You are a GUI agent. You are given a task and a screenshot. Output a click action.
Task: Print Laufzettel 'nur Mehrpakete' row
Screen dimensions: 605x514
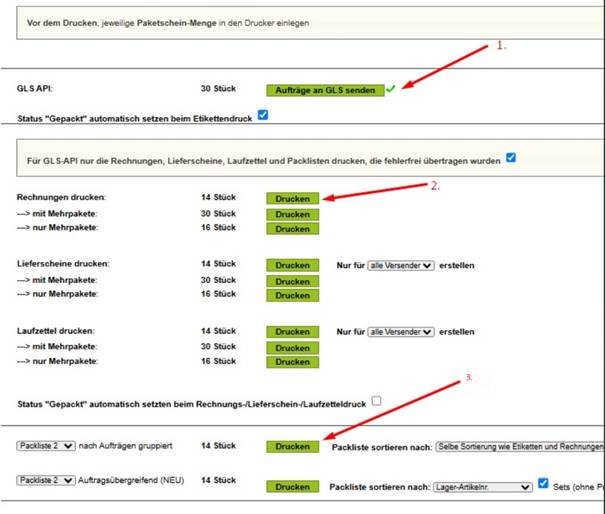(292, 361)
